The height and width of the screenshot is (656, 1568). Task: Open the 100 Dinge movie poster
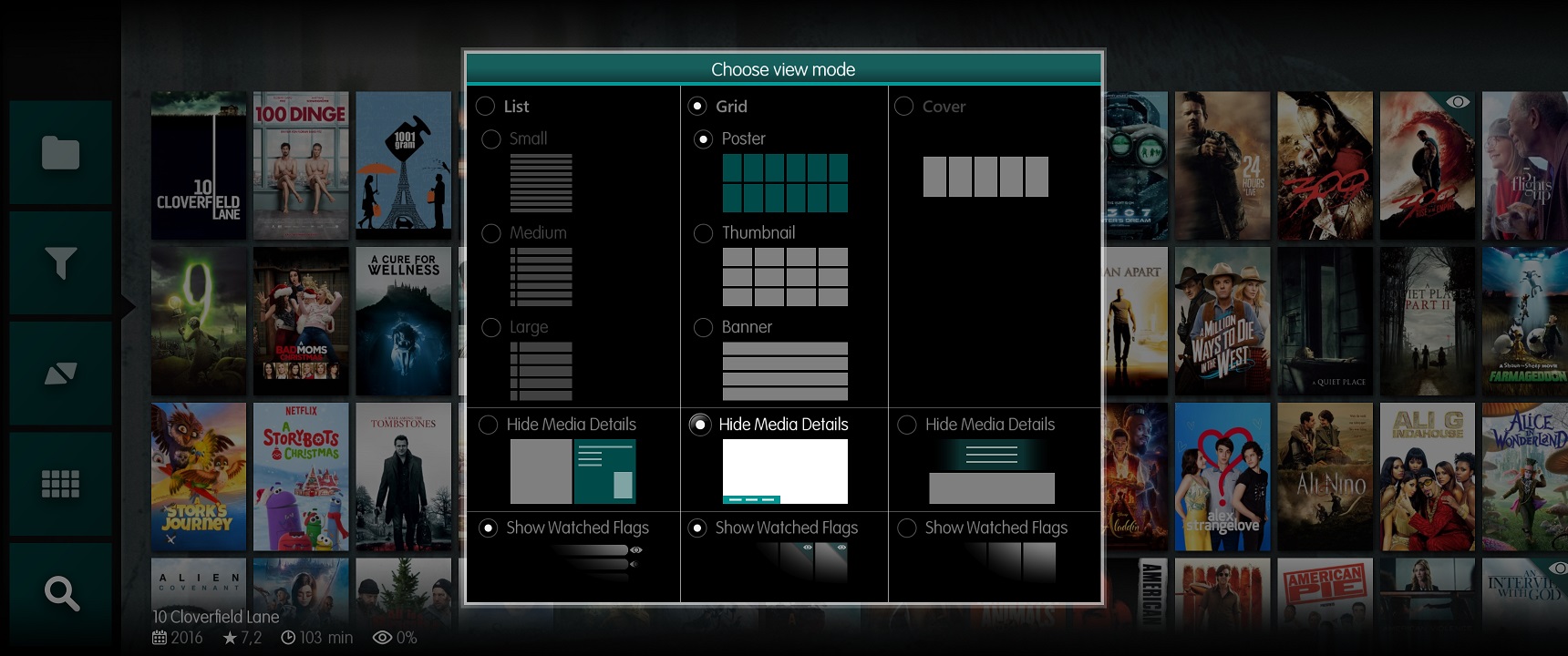point(301,166)
